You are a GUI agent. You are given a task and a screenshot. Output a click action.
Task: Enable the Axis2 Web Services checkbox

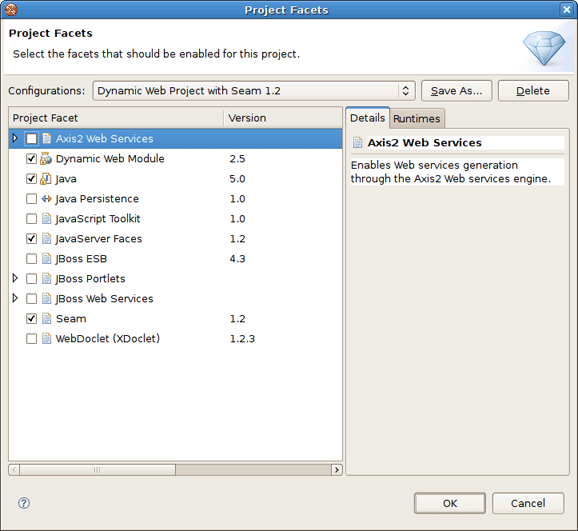(x=31, y=139)
